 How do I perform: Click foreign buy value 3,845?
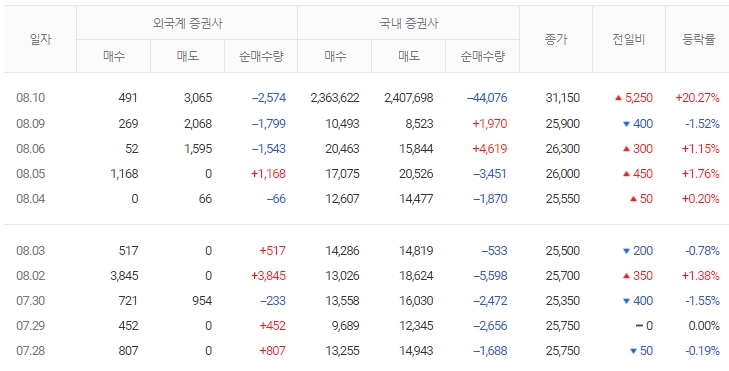pyautogui.click(x=124, y=276)
